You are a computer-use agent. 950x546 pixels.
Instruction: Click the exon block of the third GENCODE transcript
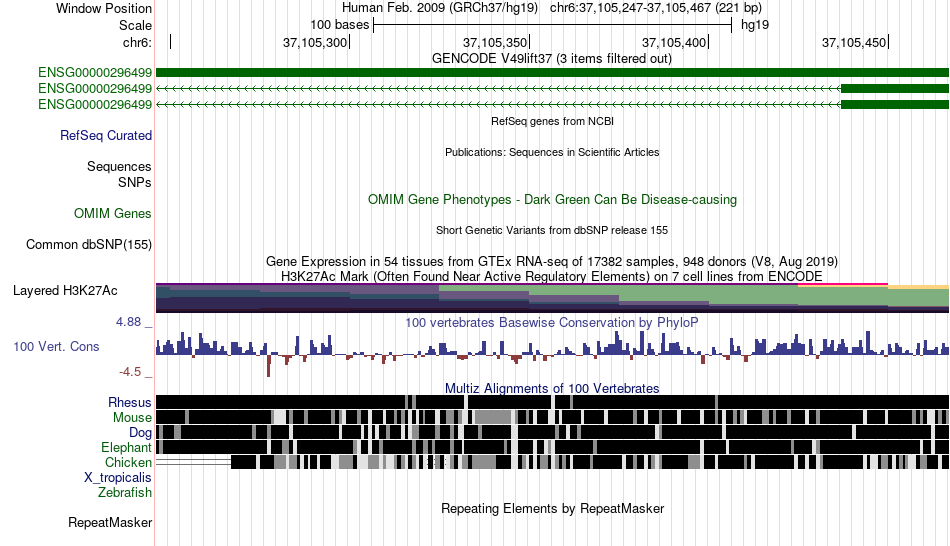(895, 104)
